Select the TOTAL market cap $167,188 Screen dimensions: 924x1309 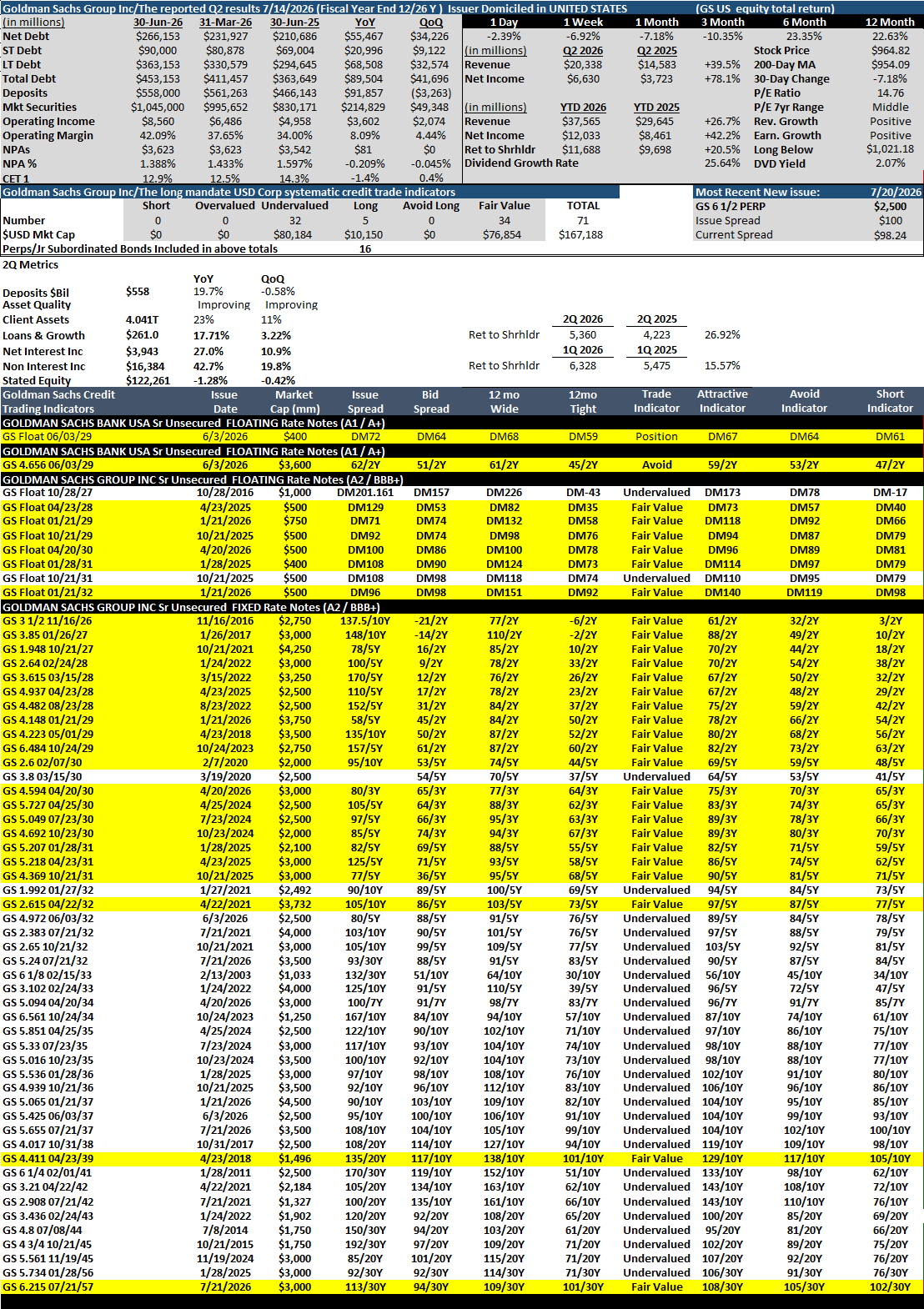point(581,235)
